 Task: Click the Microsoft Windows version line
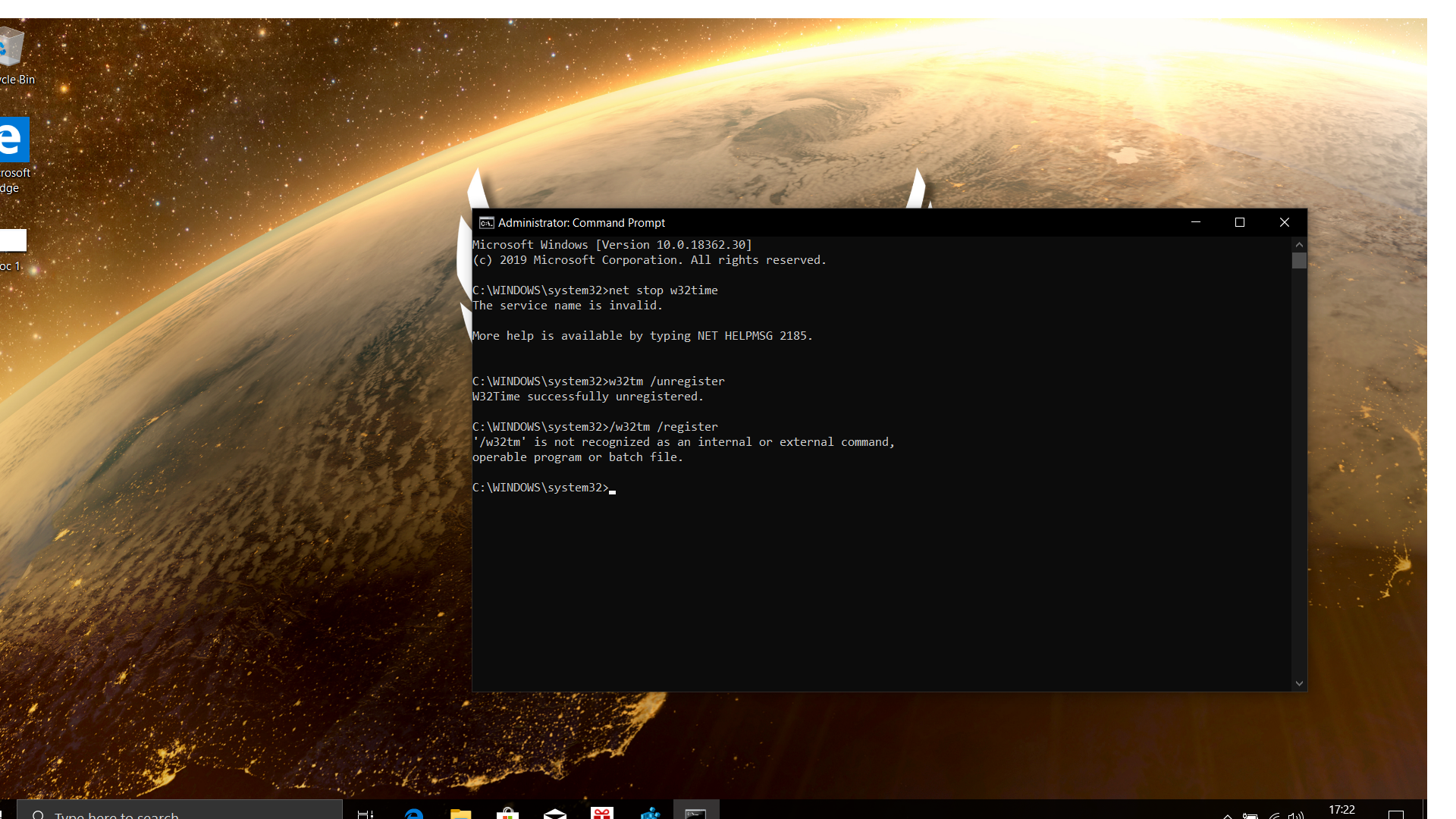(x=612, y=245)
